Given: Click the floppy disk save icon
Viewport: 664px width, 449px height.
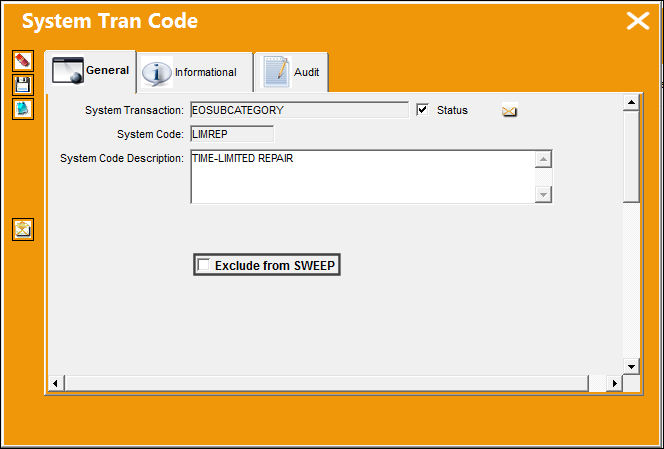Looking at the screenshot, I should click(x=23, y=85).
